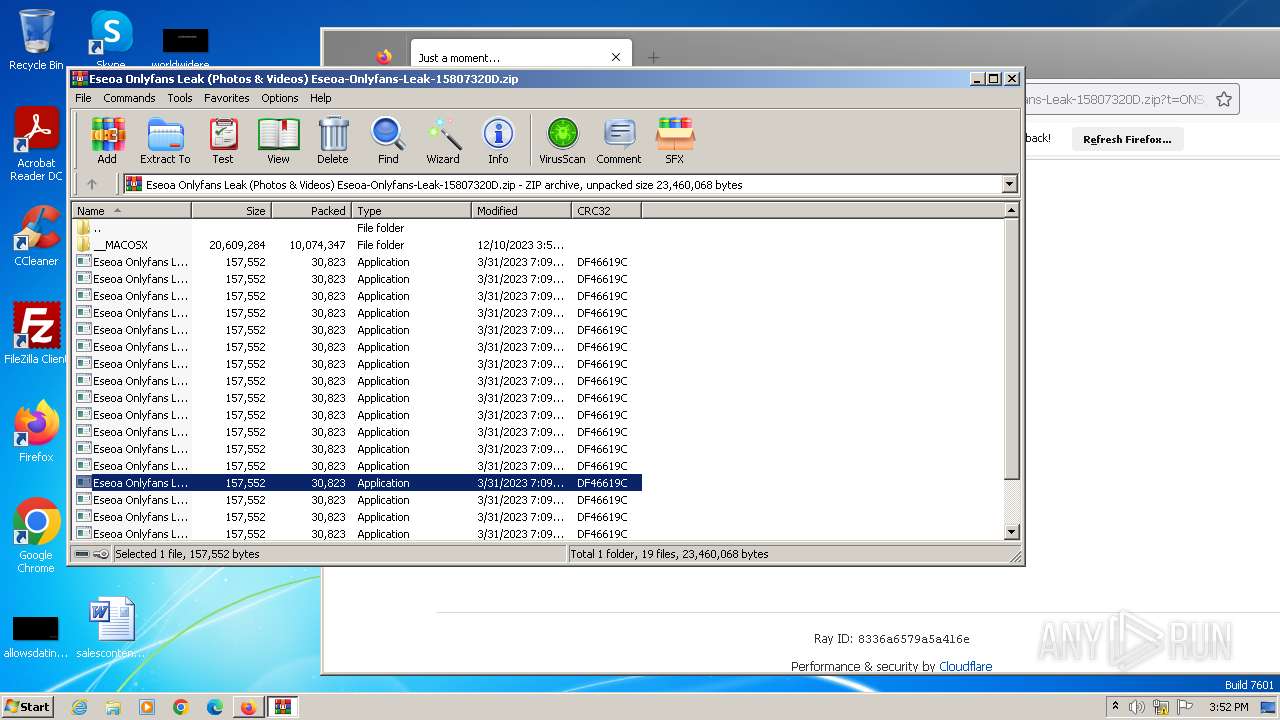
Task: Click the 10,074,347 packed value
Action: pyautogui.click(x=317, y=245)
